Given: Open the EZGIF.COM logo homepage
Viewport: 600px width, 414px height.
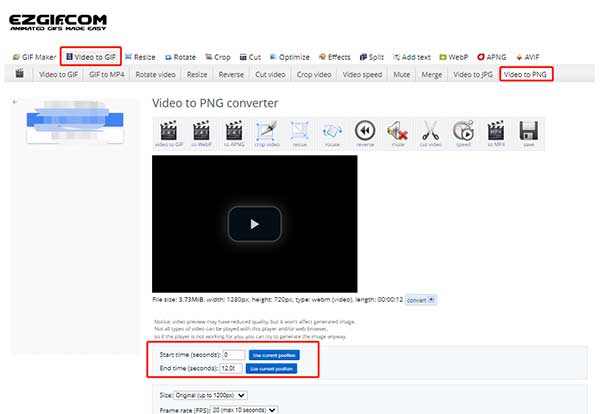Looking at the screenshot, I should (58, 23).
